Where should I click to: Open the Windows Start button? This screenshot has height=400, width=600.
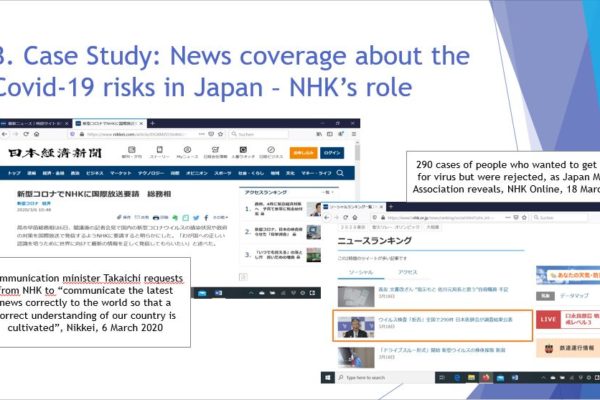[x=328, y=378]
